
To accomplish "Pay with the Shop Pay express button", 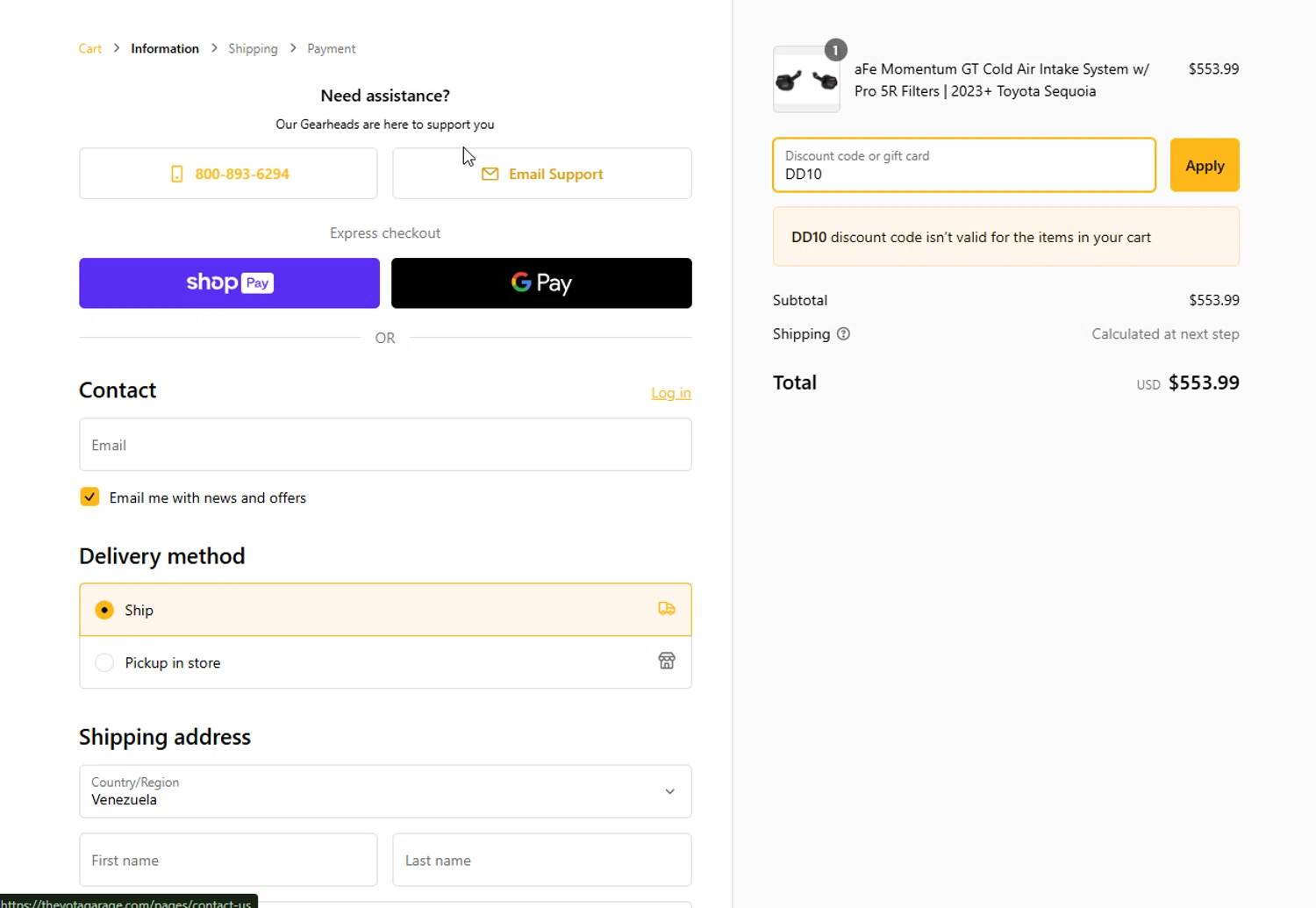I will 229,282.
